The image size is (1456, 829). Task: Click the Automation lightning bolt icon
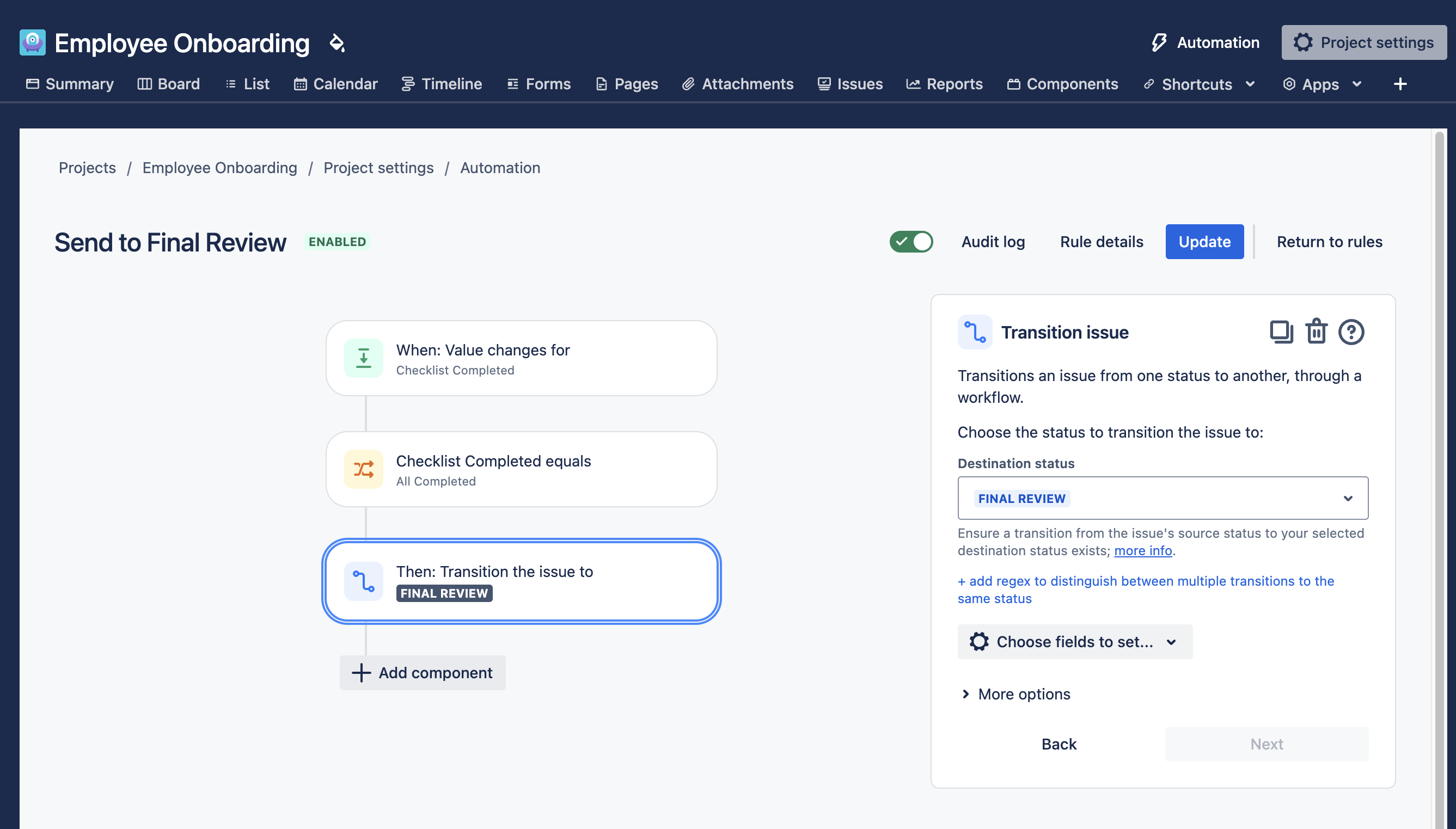tap(1159, 42)
